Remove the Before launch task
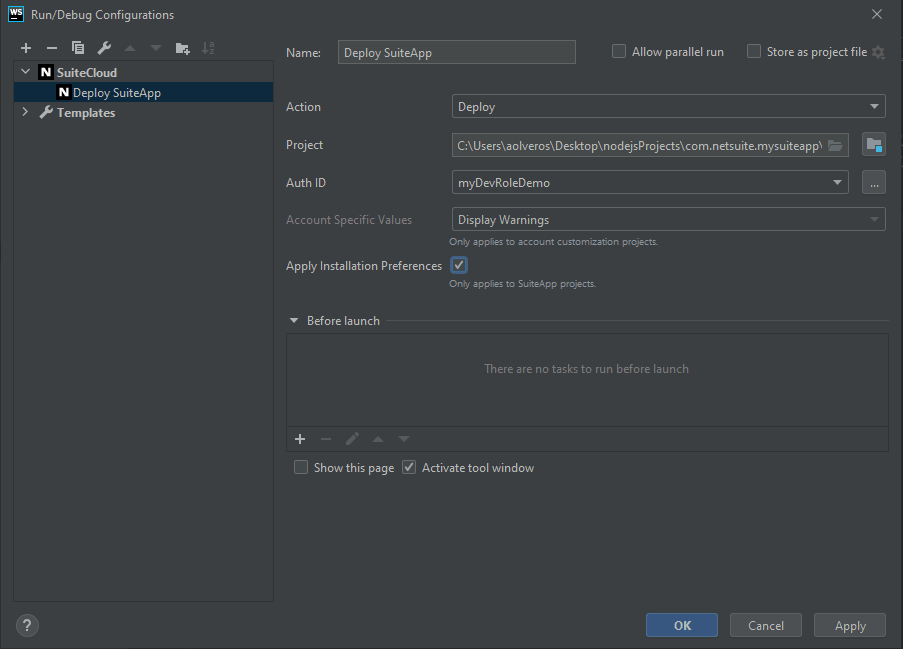903x649 pixels. (326, 439)
